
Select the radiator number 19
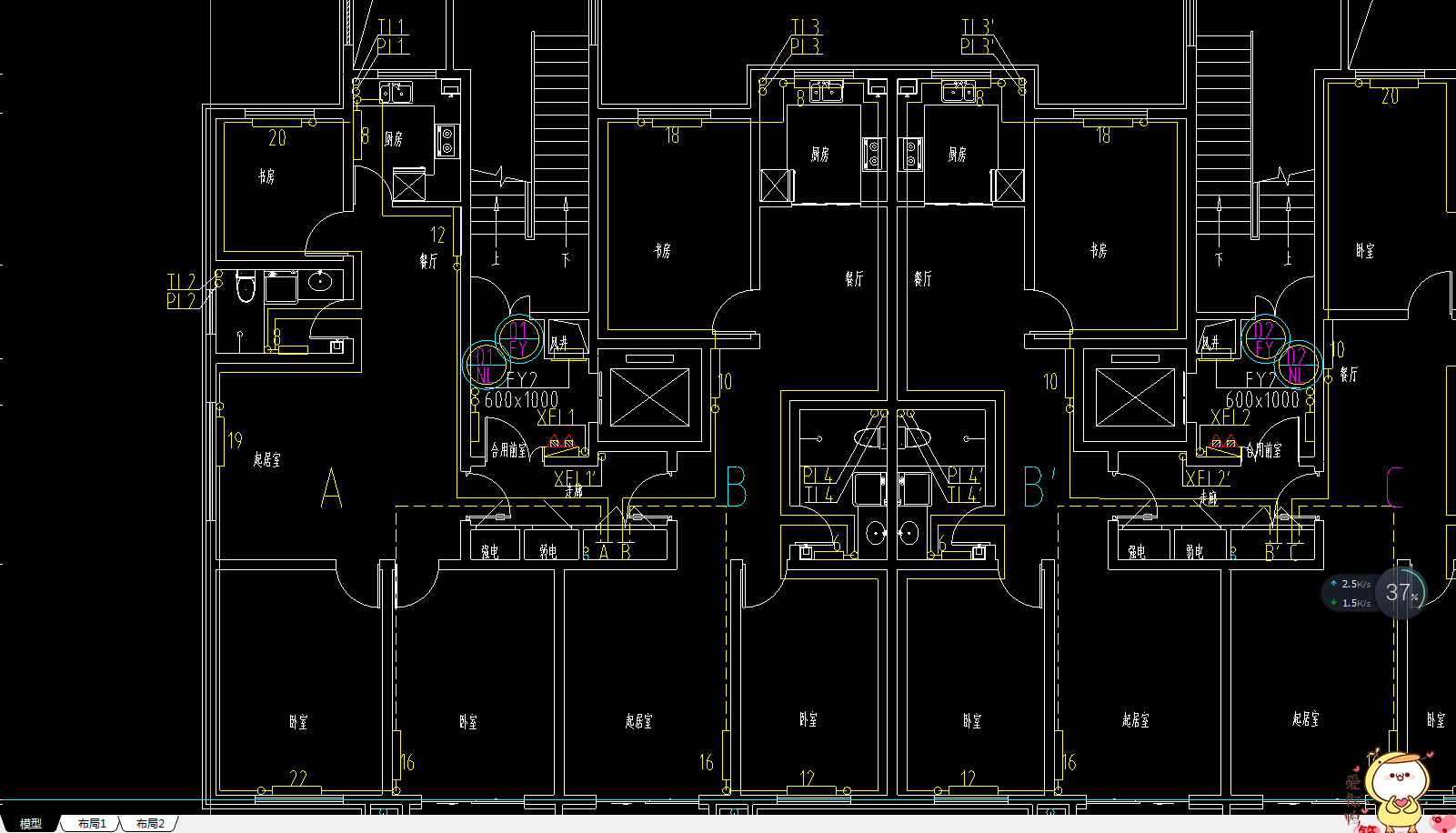click(x=235, y=441)
